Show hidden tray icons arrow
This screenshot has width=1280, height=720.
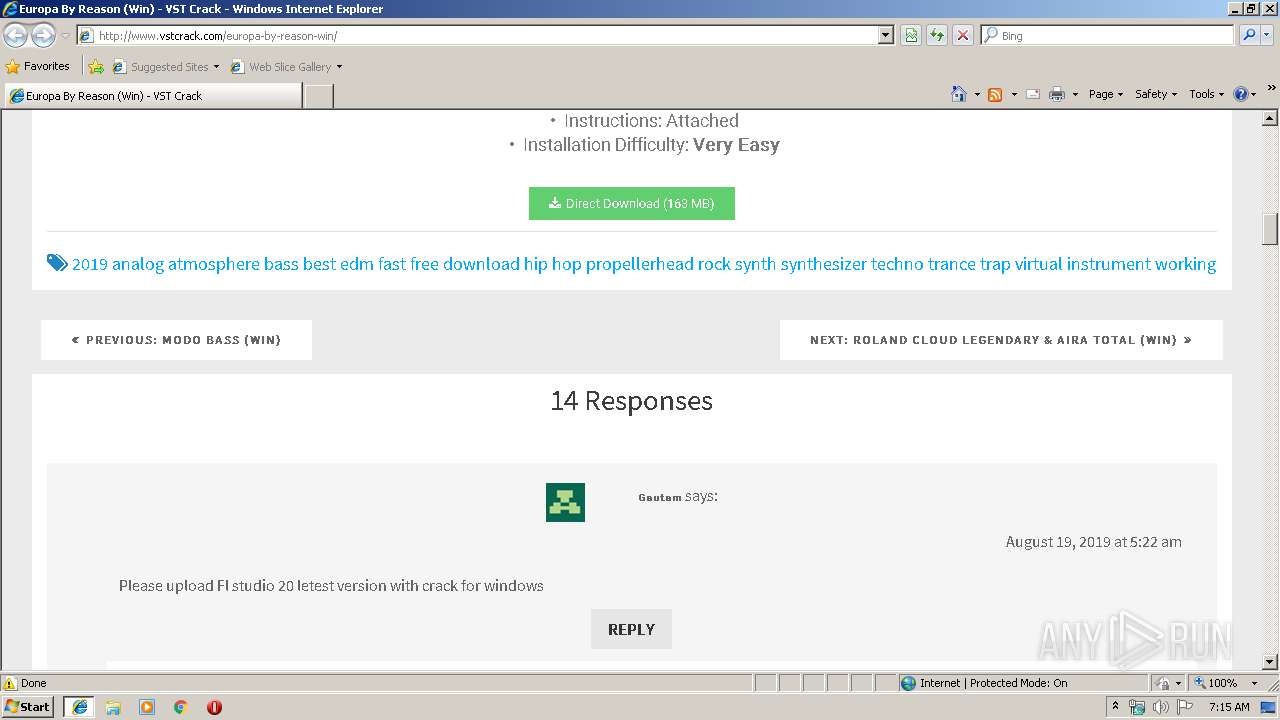click(1115, 706)
